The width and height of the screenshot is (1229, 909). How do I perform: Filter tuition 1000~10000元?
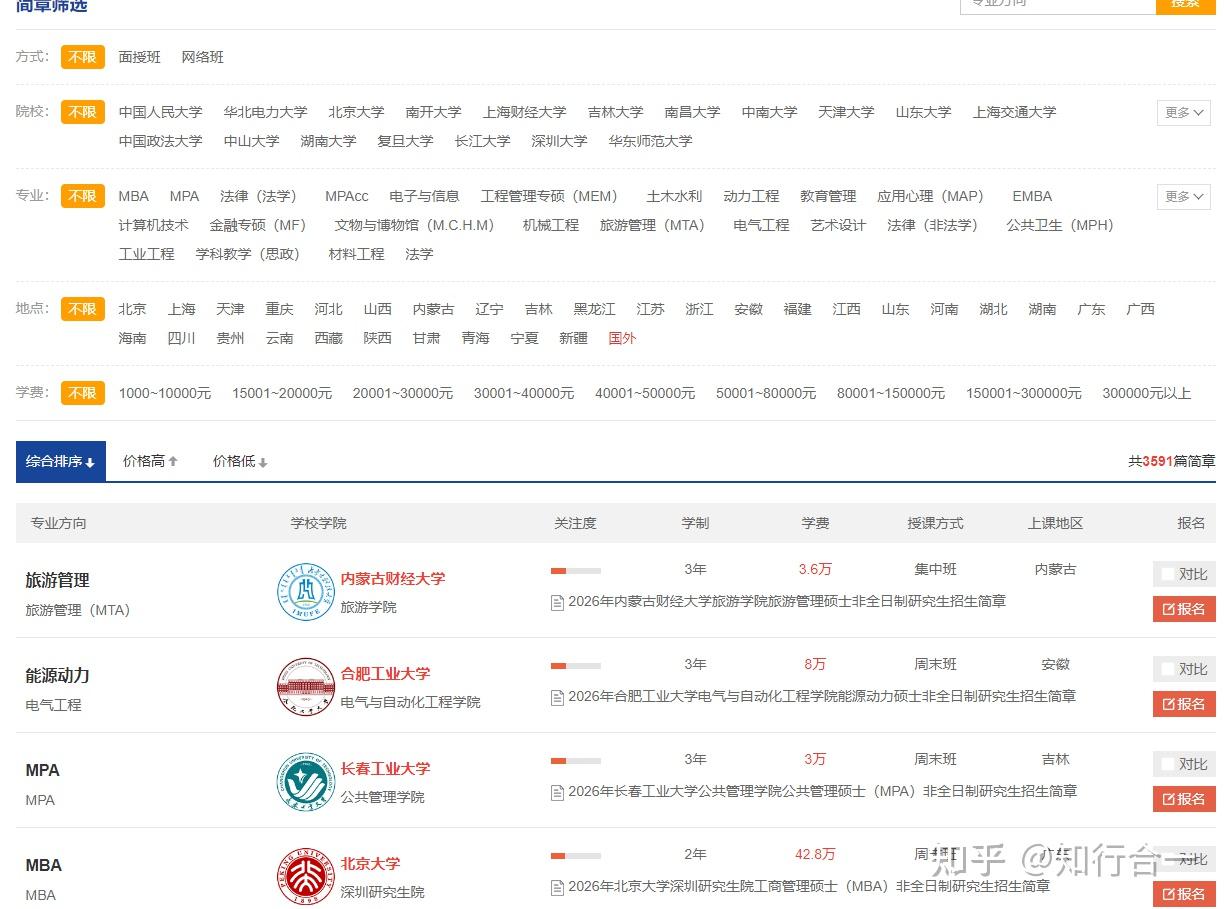point(165,393)
